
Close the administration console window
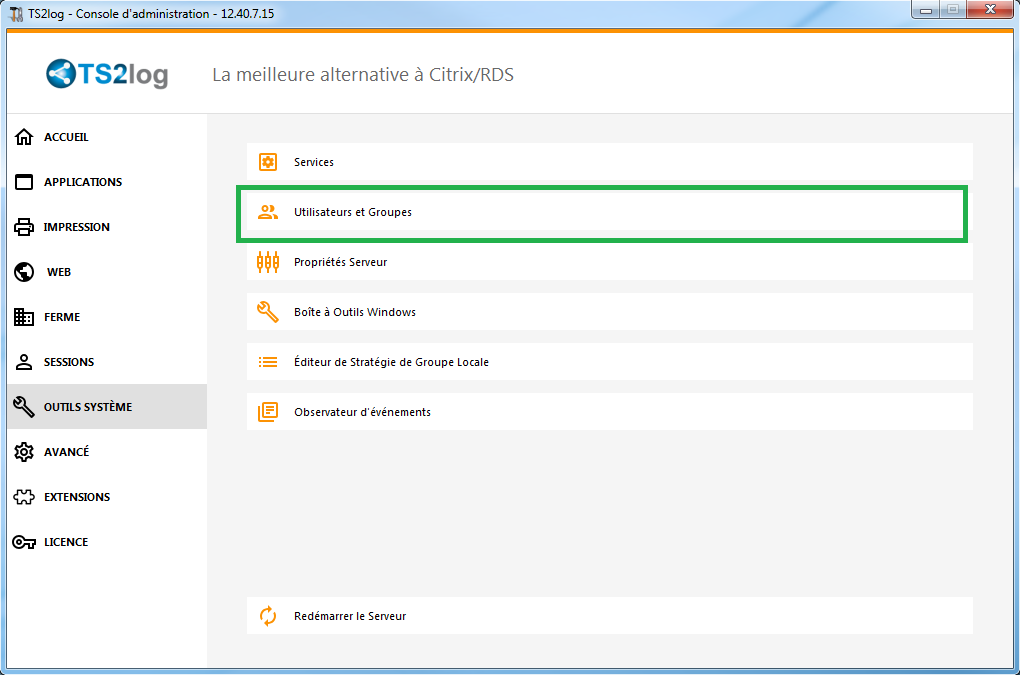(x=991, y=10)
